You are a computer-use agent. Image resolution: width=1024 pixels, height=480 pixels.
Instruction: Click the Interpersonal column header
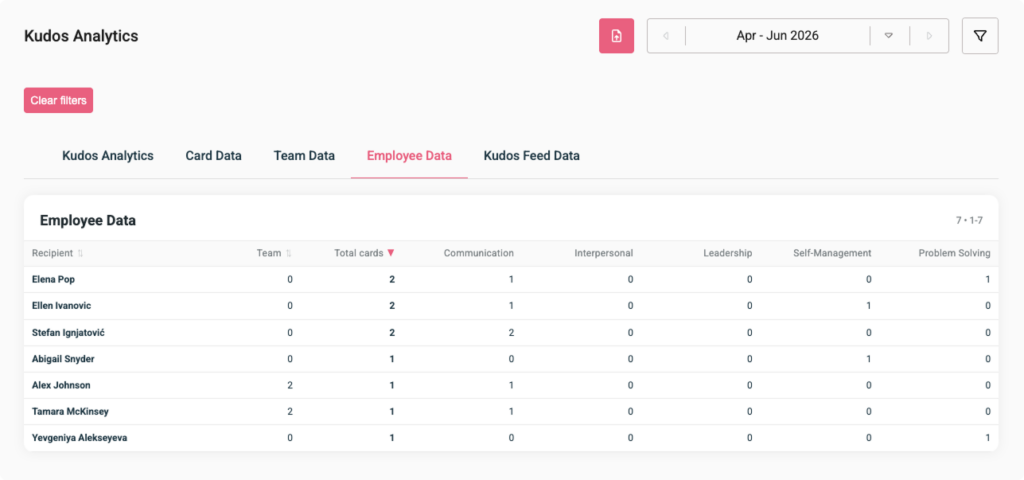coord(603,253)
